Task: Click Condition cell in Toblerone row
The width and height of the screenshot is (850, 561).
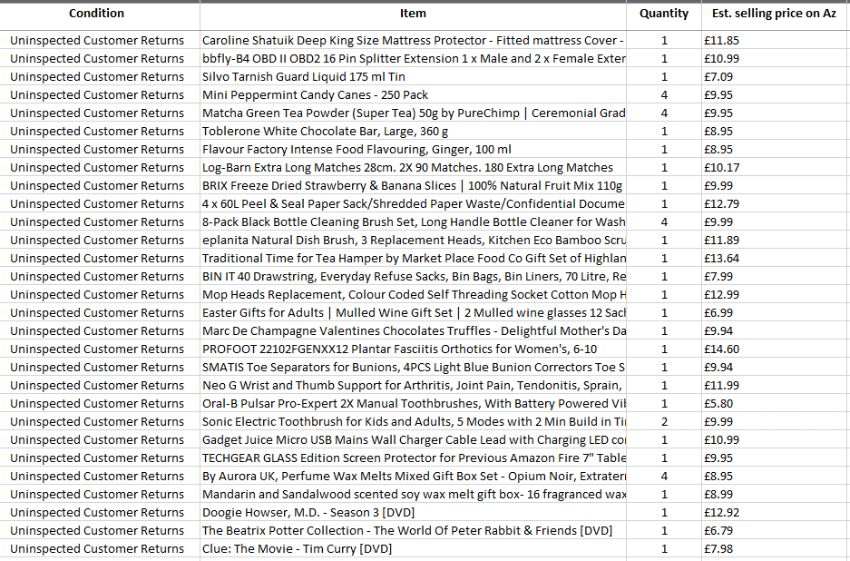Action: tap(100, 131)
